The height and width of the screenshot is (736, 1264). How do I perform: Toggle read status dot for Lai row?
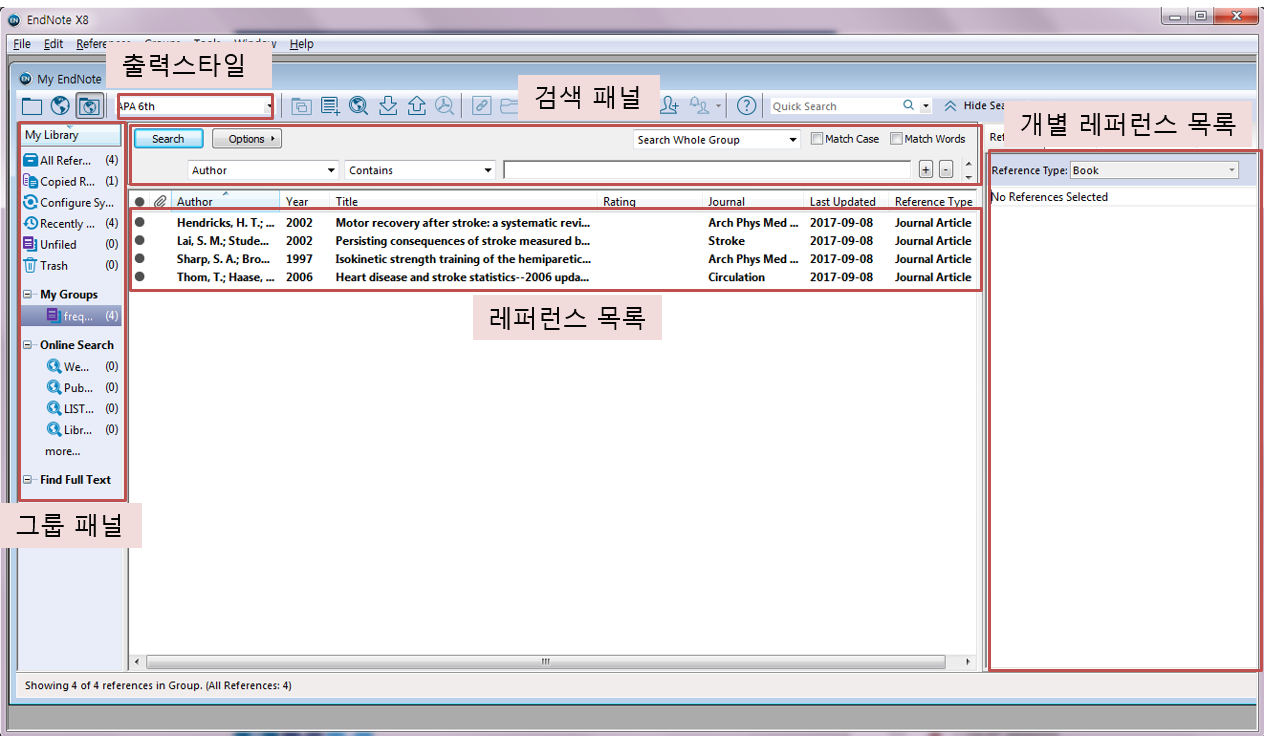pyautogui.click(x=140, y=240)
